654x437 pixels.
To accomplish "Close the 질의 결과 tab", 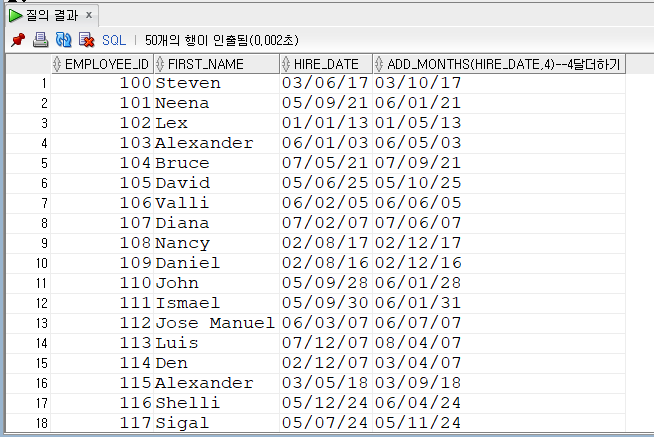I will pos(89,15).
